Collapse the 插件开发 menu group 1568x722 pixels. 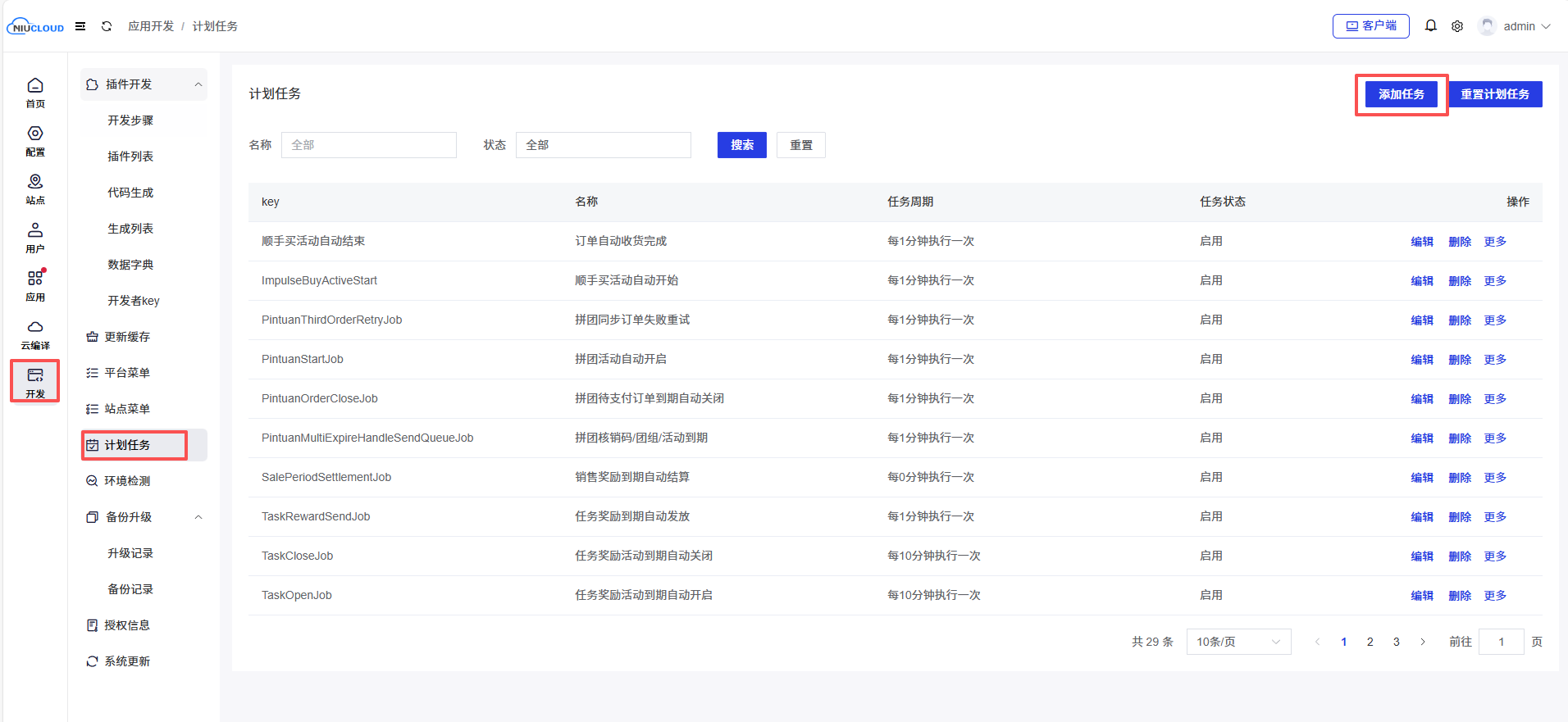(x=198, y=84)
